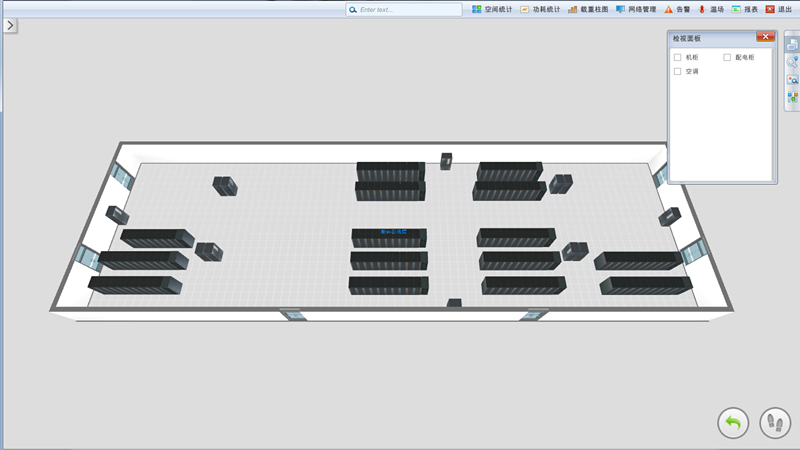The width and height of the screenshot is (800, 450).
Task: Open the 告警 alarm view
Action: tap(677, 9)
